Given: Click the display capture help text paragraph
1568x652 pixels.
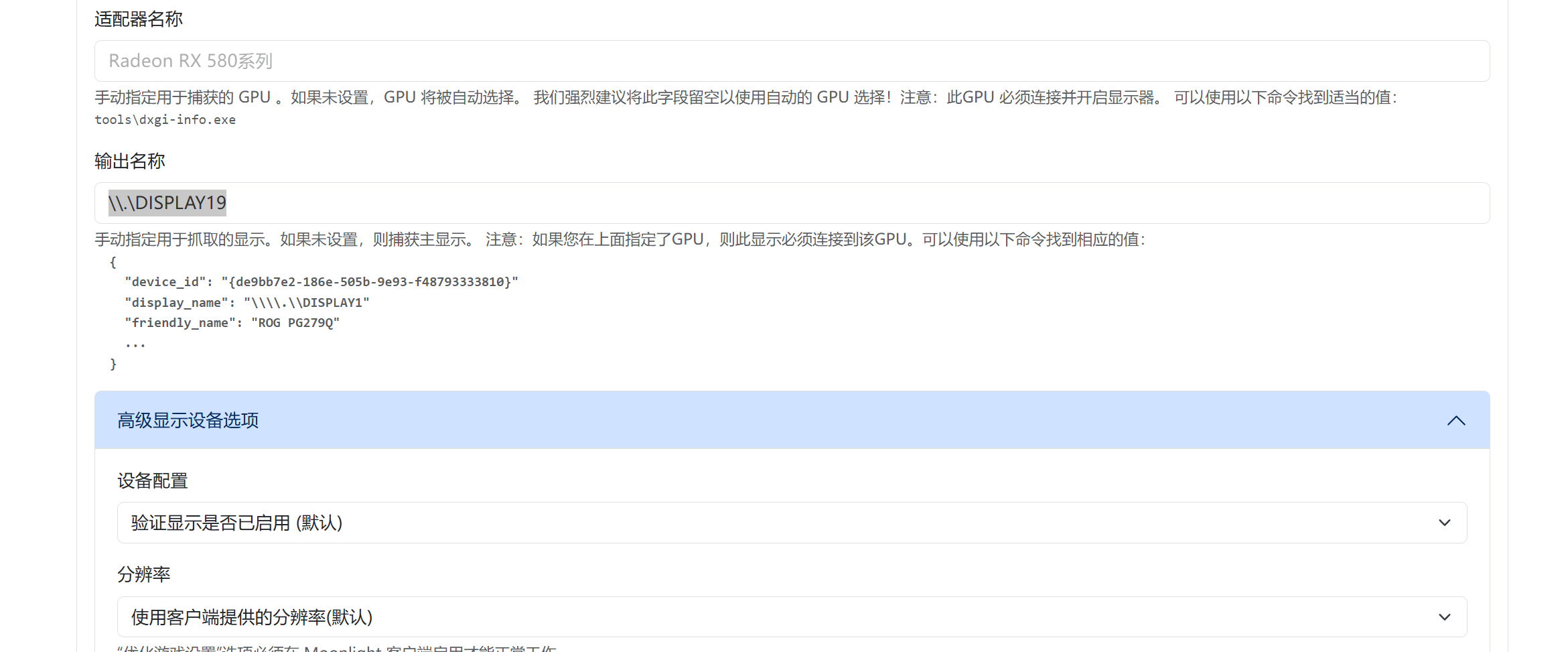Looking at the screenshot, I should [620, 240].
